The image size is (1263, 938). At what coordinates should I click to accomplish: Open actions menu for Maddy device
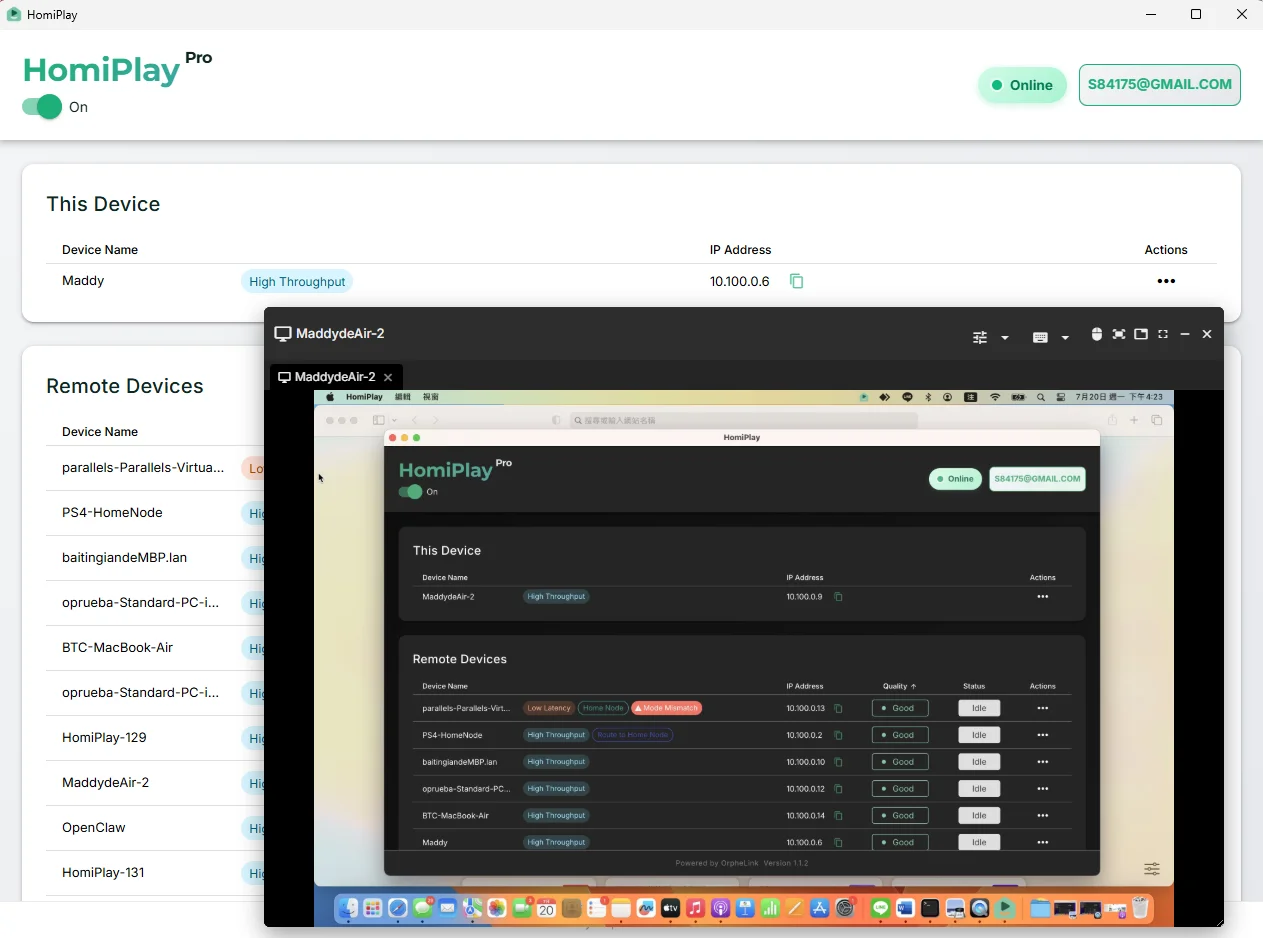coord(1165,281)
